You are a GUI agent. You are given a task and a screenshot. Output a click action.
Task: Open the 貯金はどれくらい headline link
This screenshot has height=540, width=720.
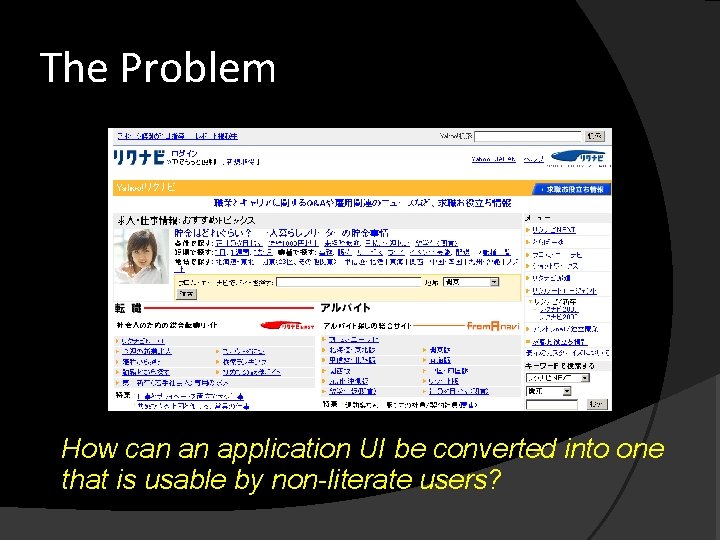281,233
